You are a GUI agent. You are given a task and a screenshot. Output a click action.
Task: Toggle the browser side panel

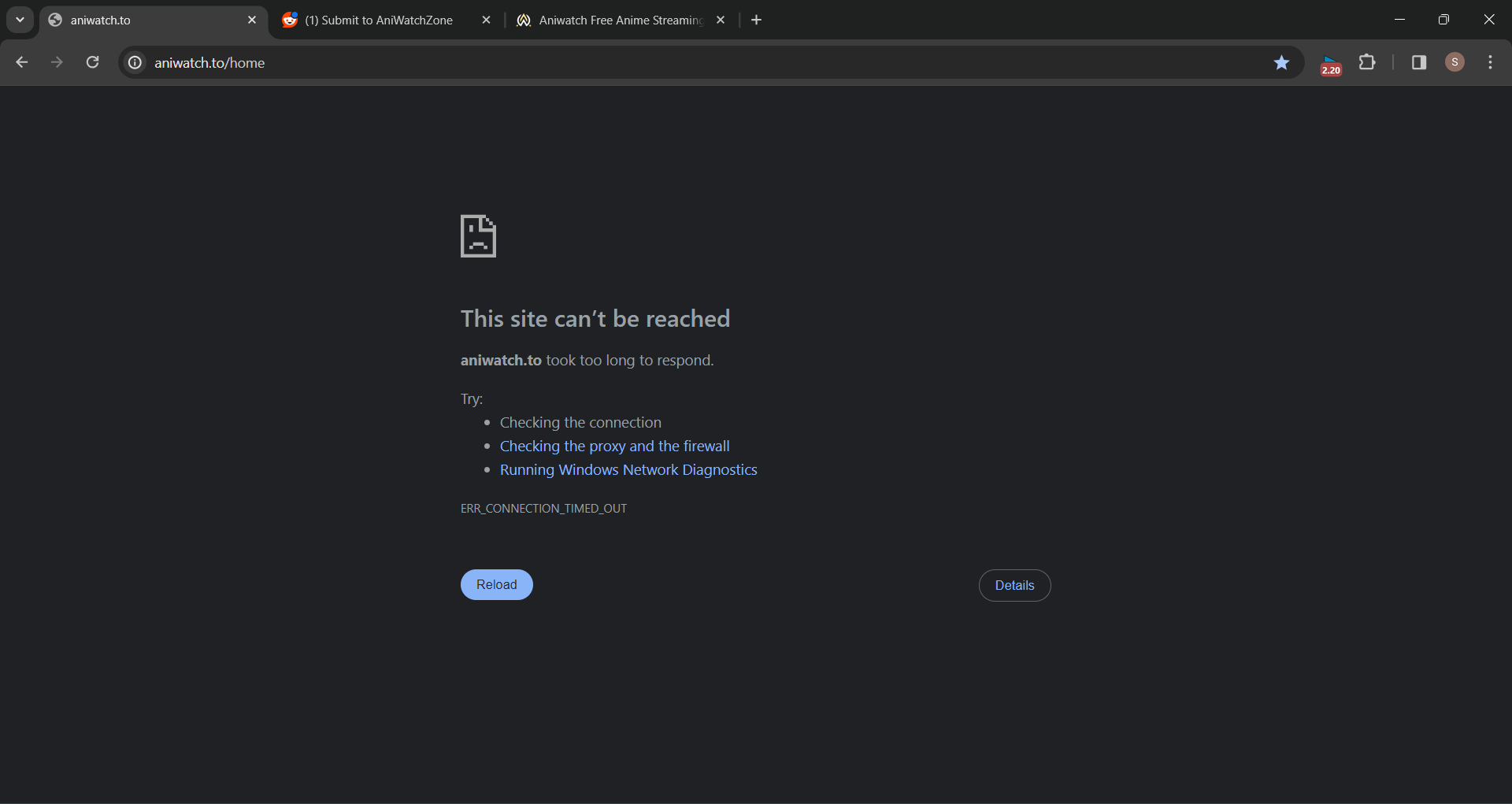point(1419,62)
